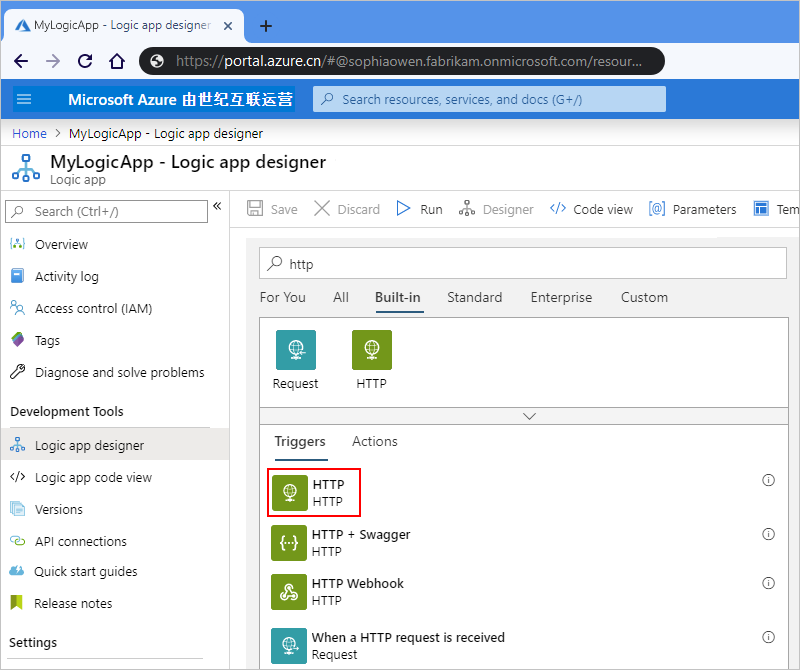Screen dimensions: 800x670
Task: Click the connector search box containing http
Action: [523, 264]
